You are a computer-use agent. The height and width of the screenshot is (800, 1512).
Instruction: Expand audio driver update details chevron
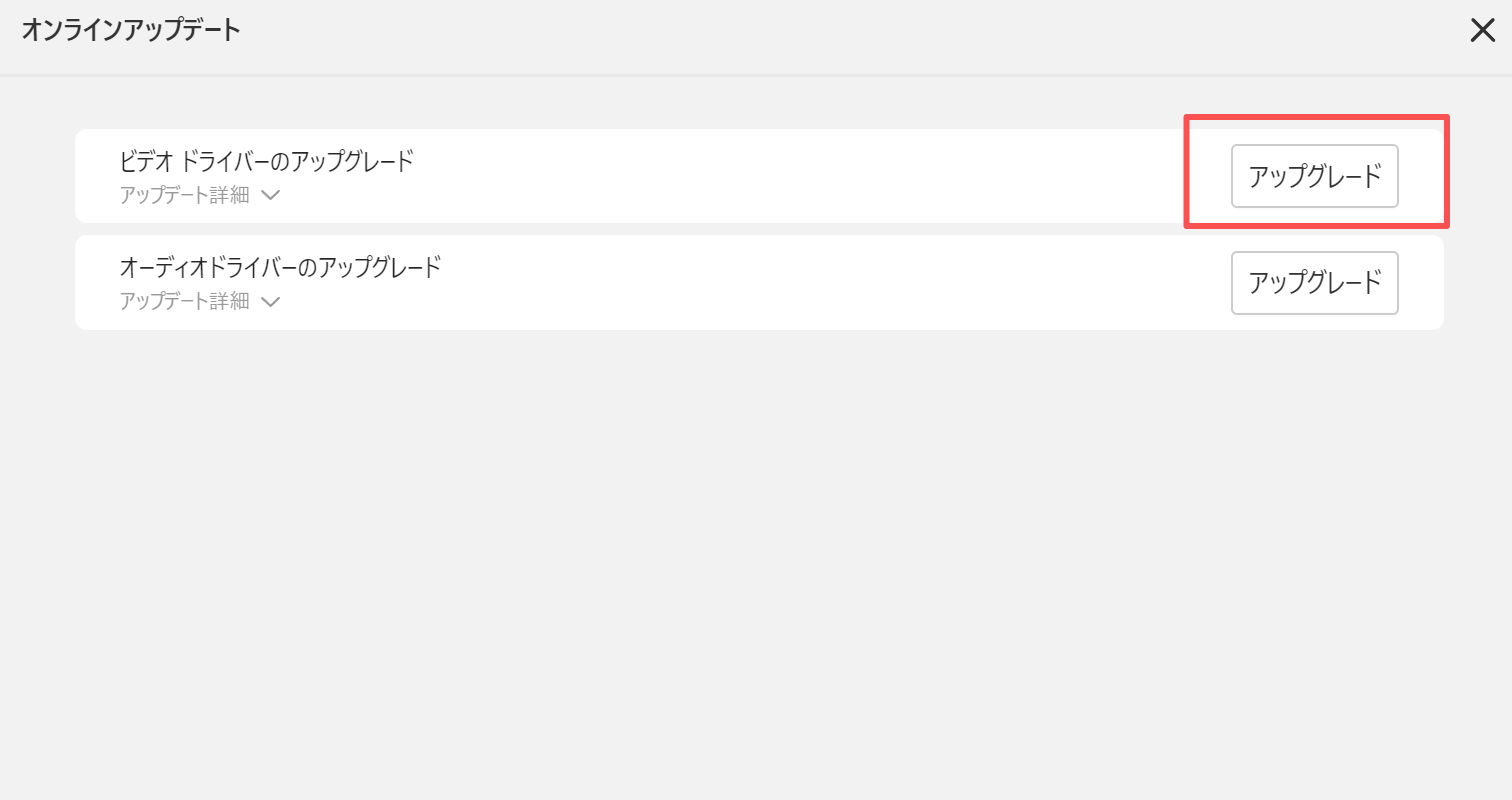270,302
